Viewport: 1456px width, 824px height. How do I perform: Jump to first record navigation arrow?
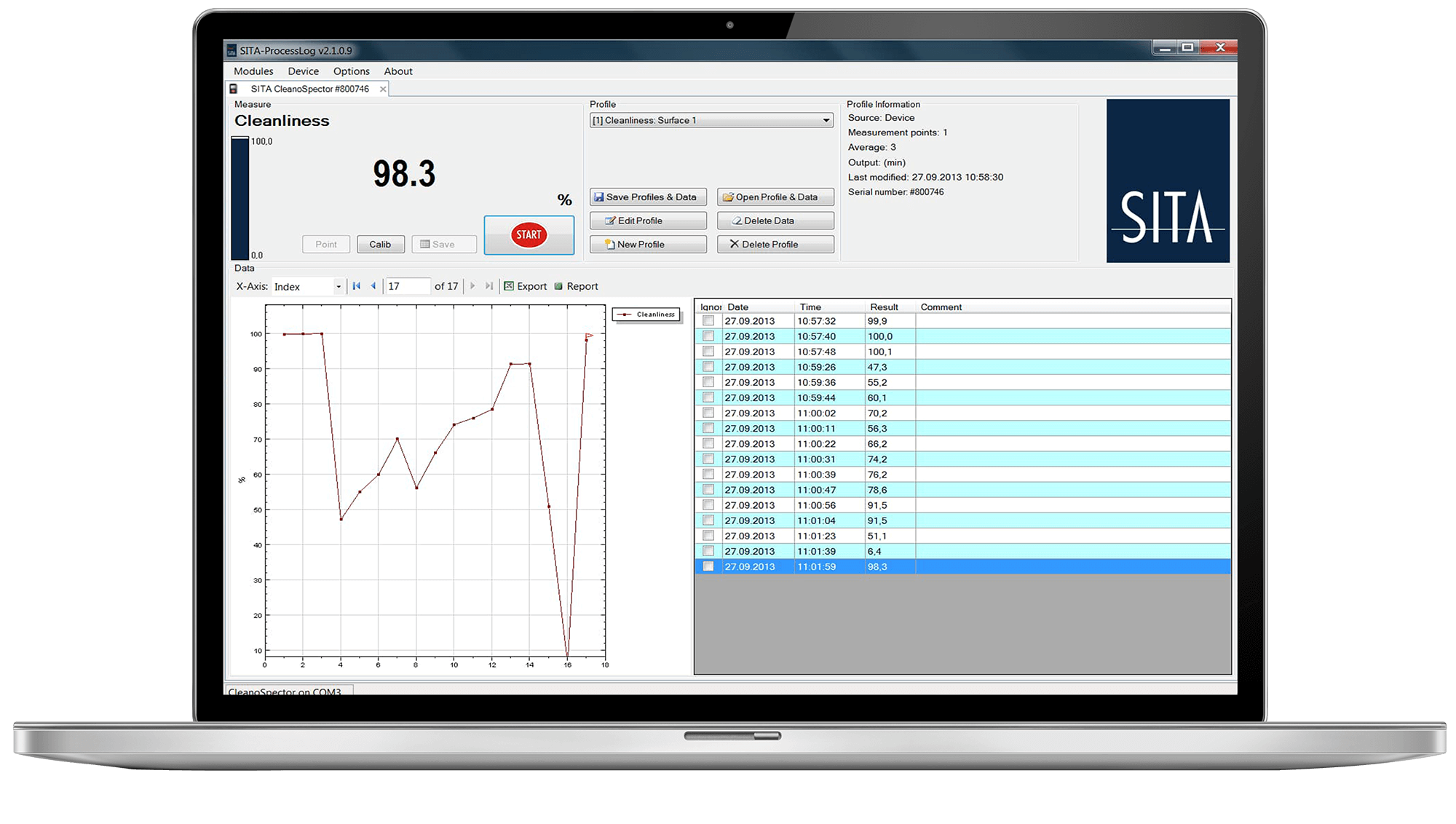[356, 286]
